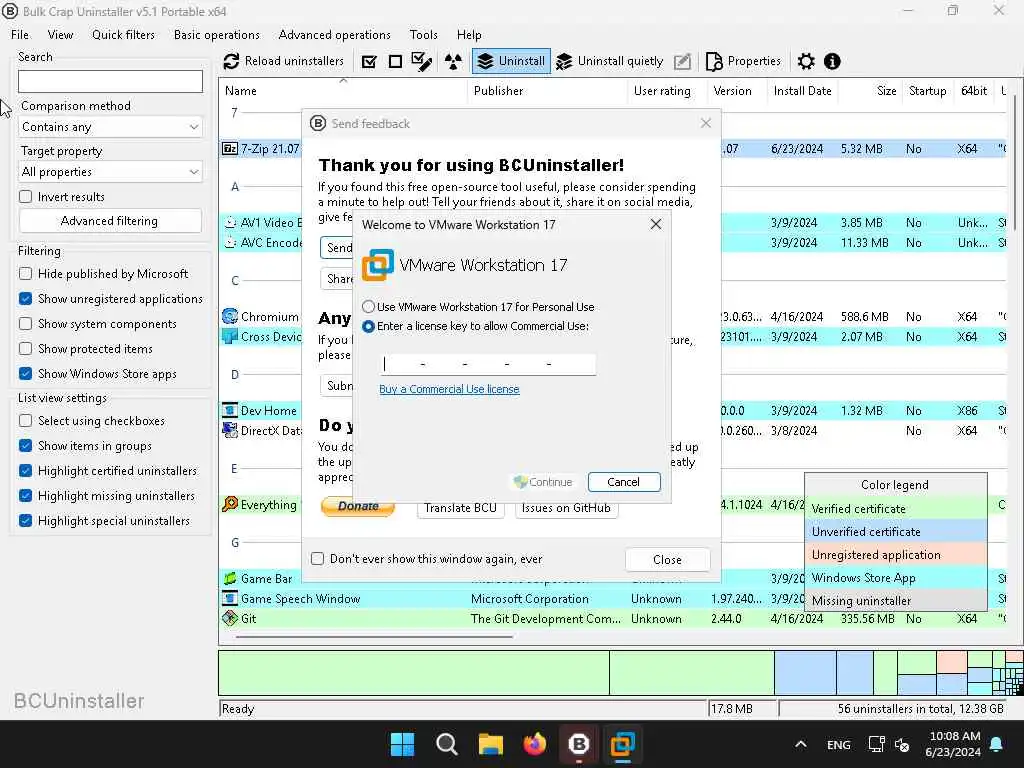Open the Quick filters menu

point(123,35)
